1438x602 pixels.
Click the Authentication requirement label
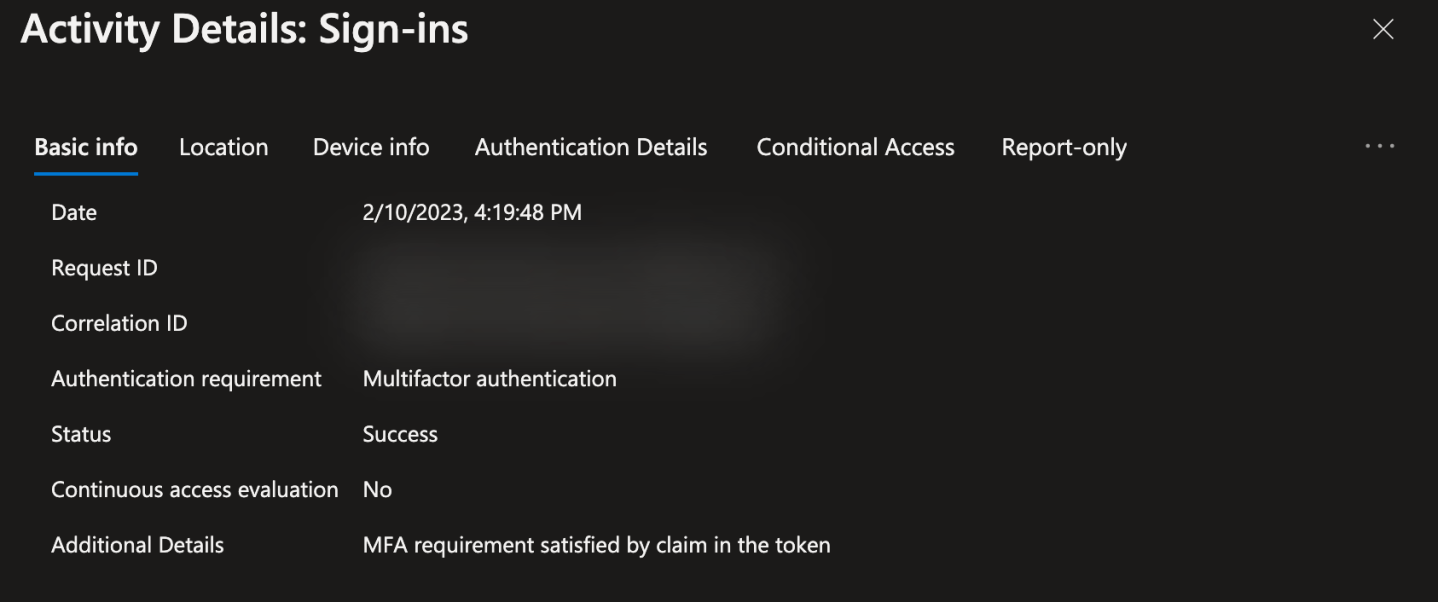[x=186, y=378]
